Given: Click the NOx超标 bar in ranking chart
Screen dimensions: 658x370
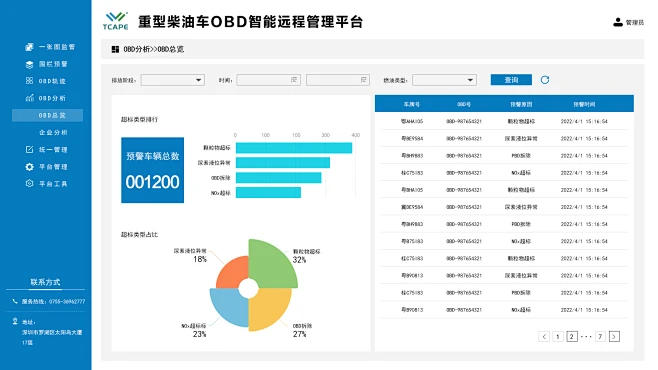Looking at the screenshot, I should click(269, 193).
